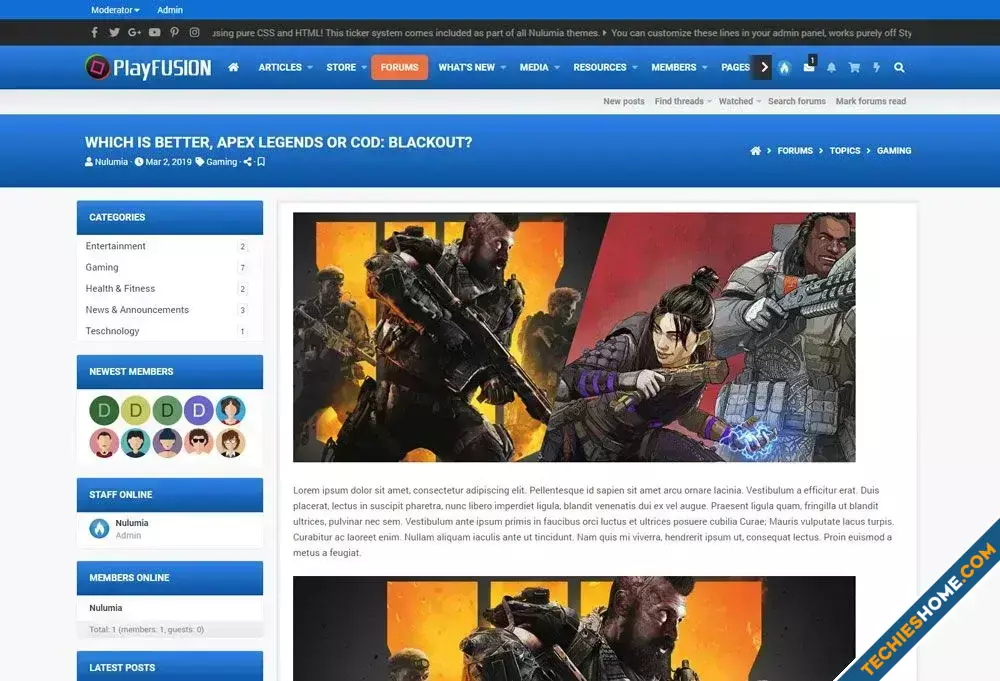Click the lightning bolt icon in navbar

pyautogui.click(x=876, y=67)
